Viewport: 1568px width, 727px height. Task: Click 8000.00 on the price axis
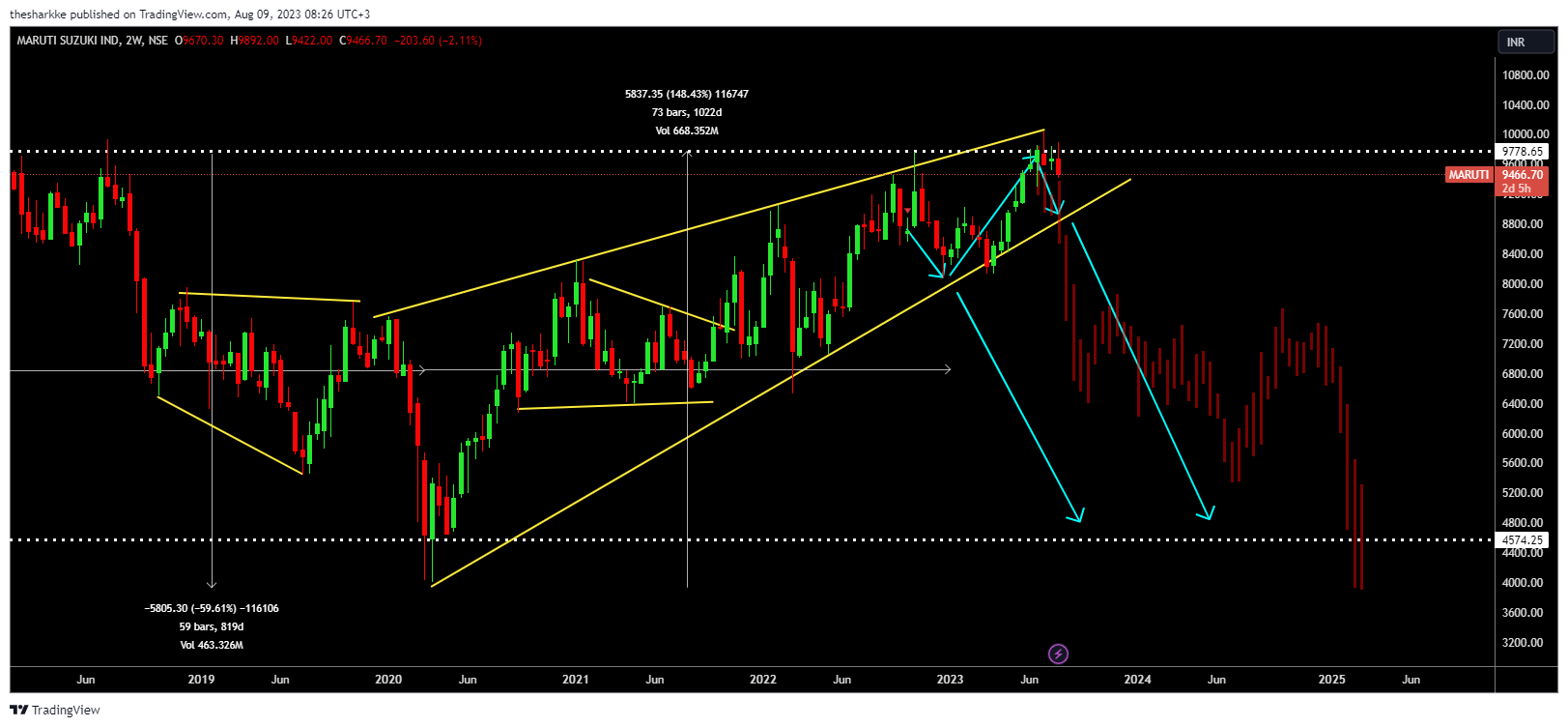(x=1523, y=284)
